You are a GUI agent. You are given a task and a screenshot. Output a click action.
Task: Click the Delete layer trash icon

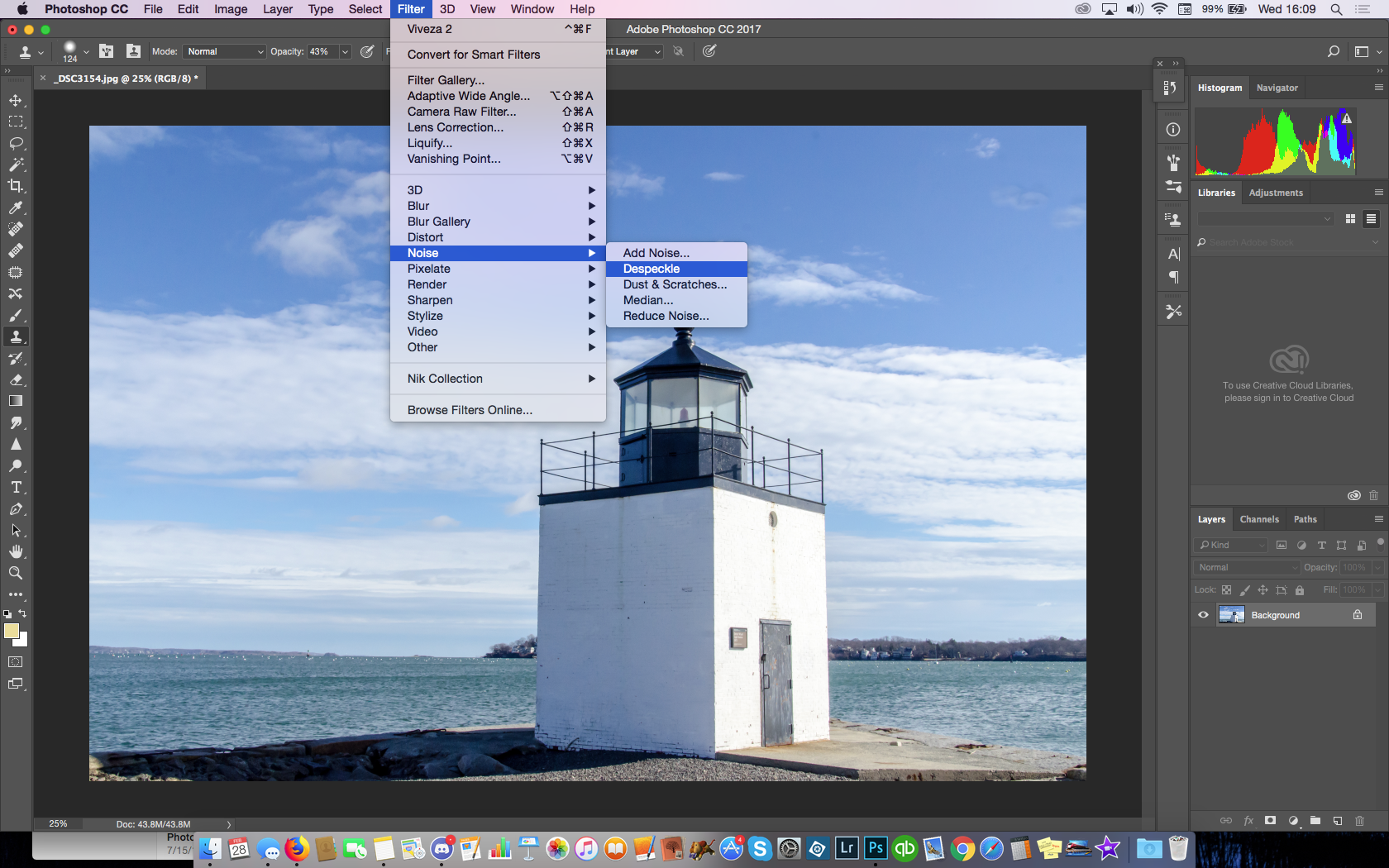coord(1359,821)
